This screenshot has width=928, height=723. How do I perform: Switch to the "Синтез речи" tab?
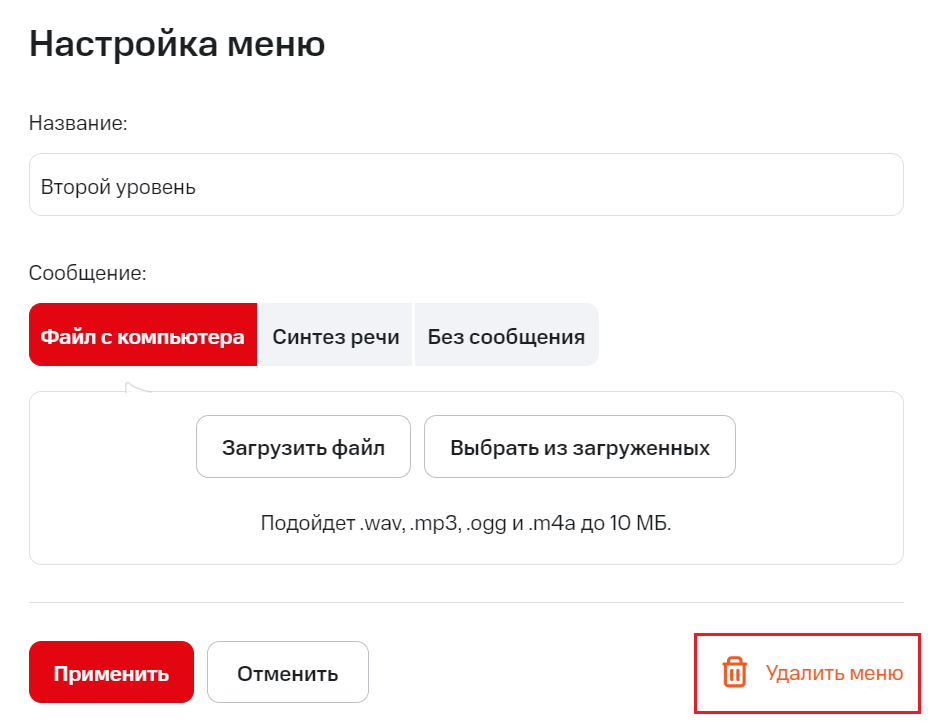pos(336,336)
